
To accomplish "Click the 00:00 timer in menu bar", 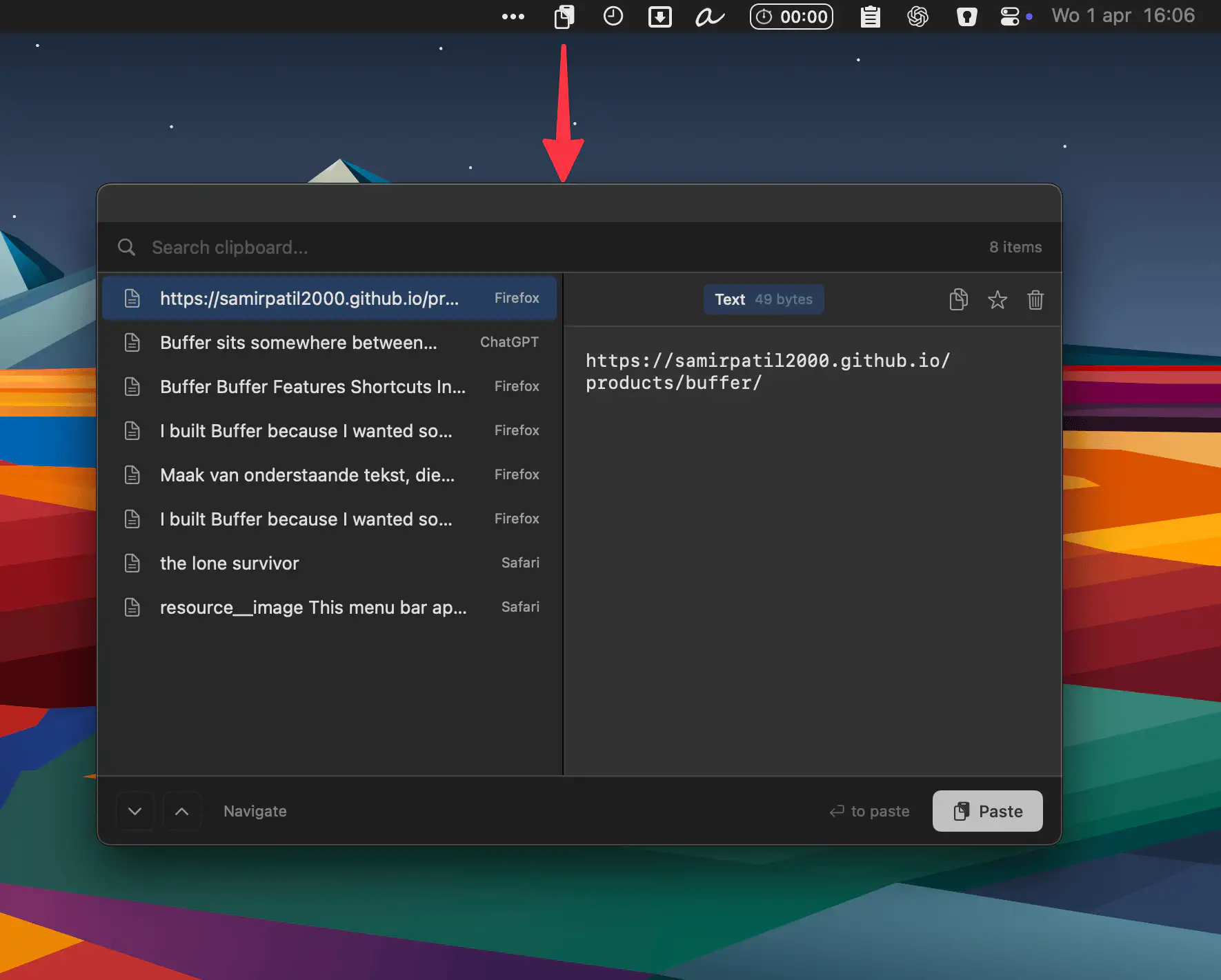I will [x=791, y=17].
